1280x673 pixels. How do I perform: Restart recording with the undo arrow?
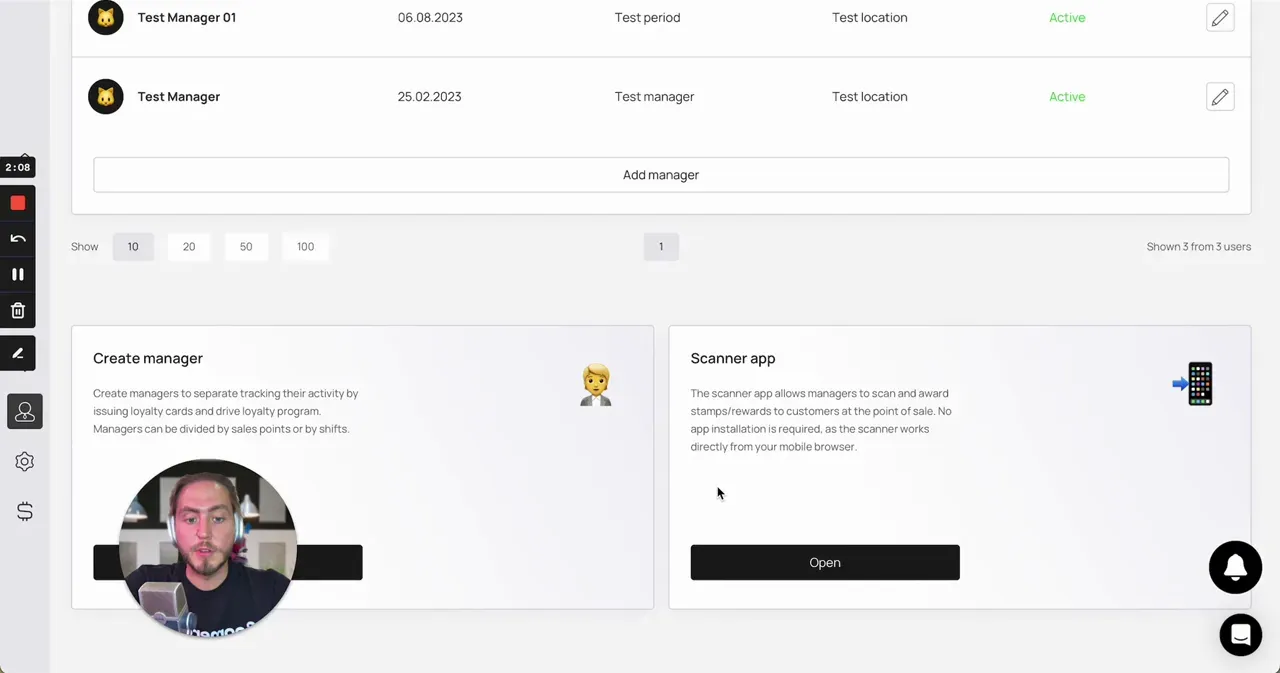pyautogui.click(x=18, y=239)
